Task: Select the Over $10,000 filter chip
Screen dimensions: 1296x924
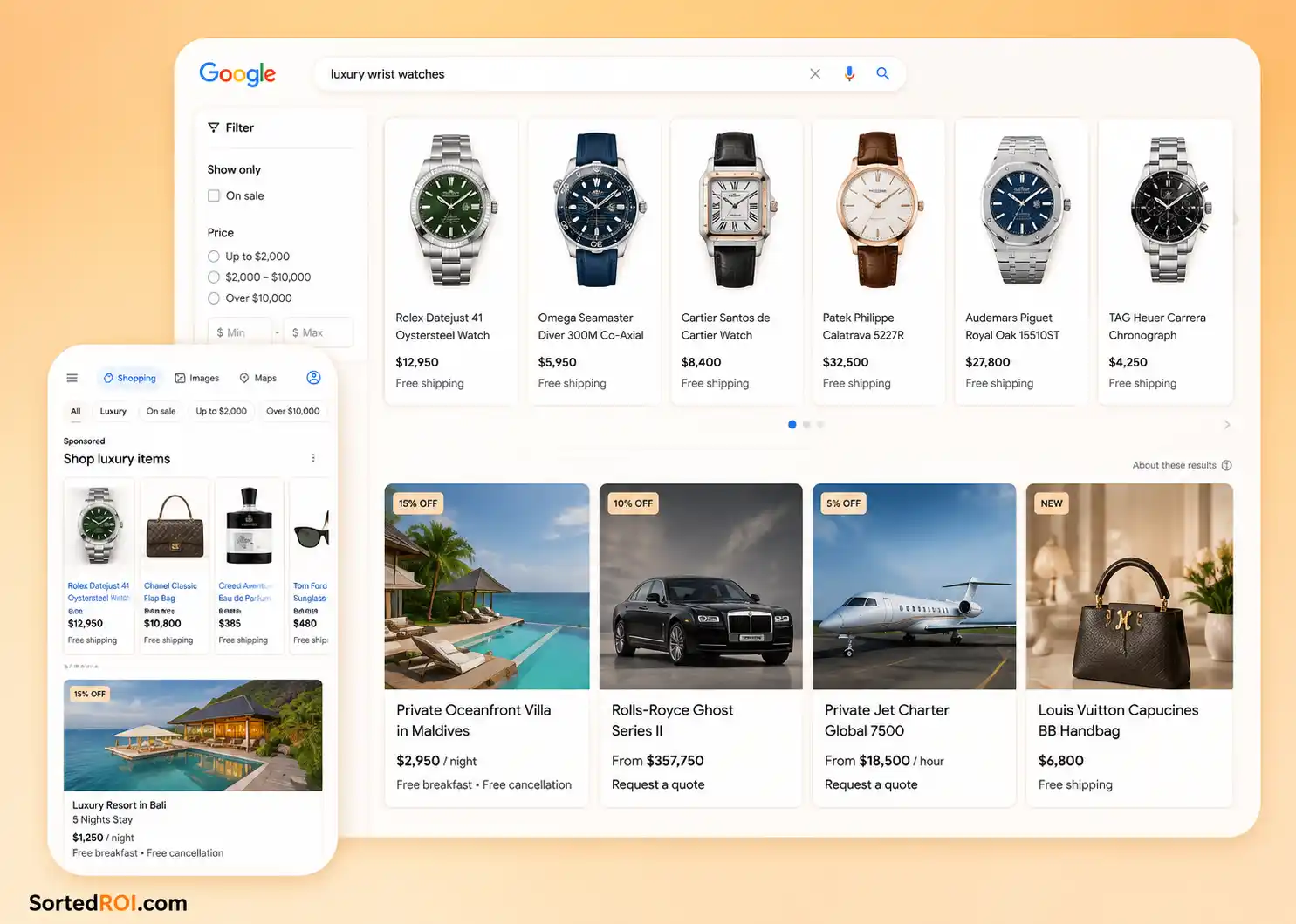Action: coord(293,411)
